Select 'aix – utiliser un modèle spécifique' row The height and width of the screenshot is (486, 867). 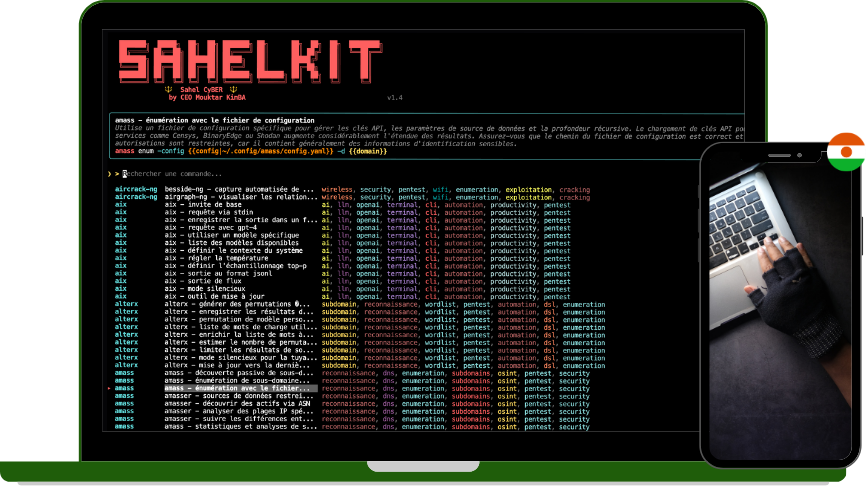click(x=342, y=235)
